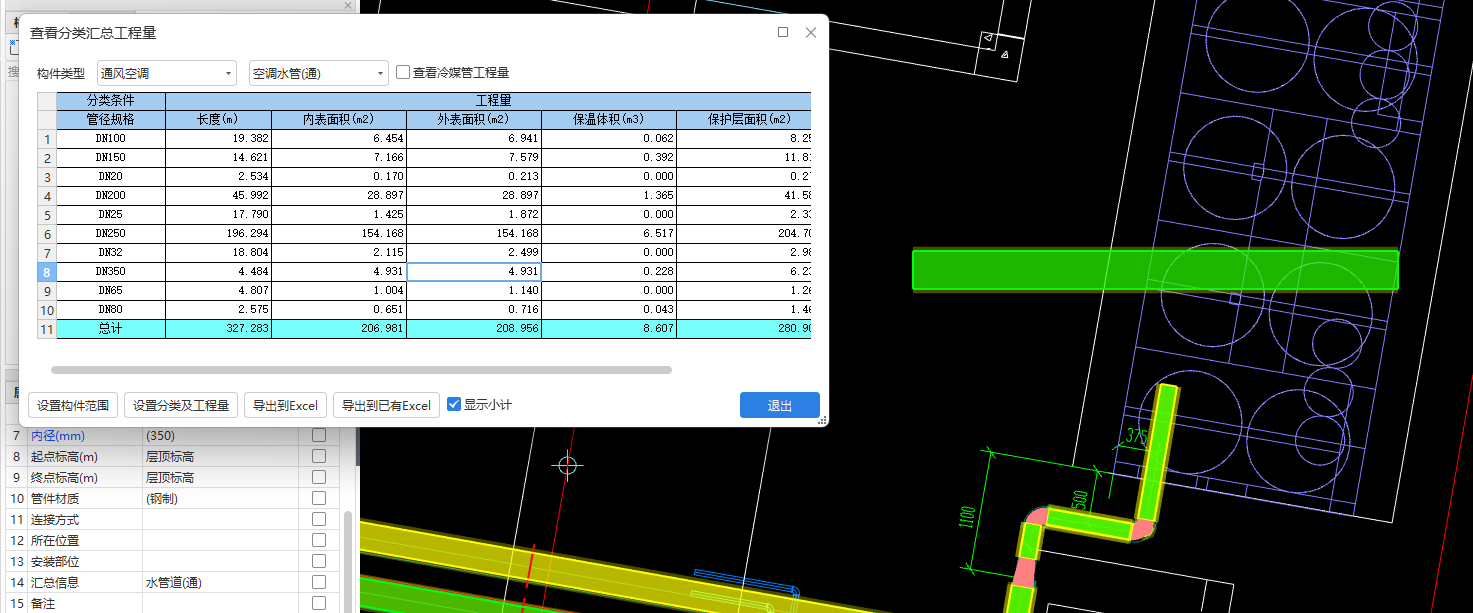Click the 工程量 header cell
Viewport: 1473px width, 613px height.
point(488,101)
